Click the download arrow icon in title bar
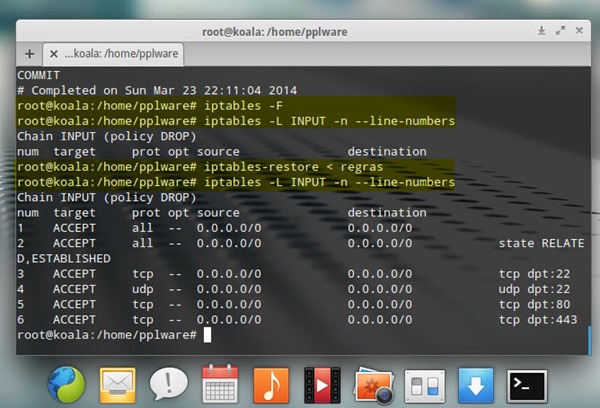The width and height of the screenshot is (600, 408). 541,30
